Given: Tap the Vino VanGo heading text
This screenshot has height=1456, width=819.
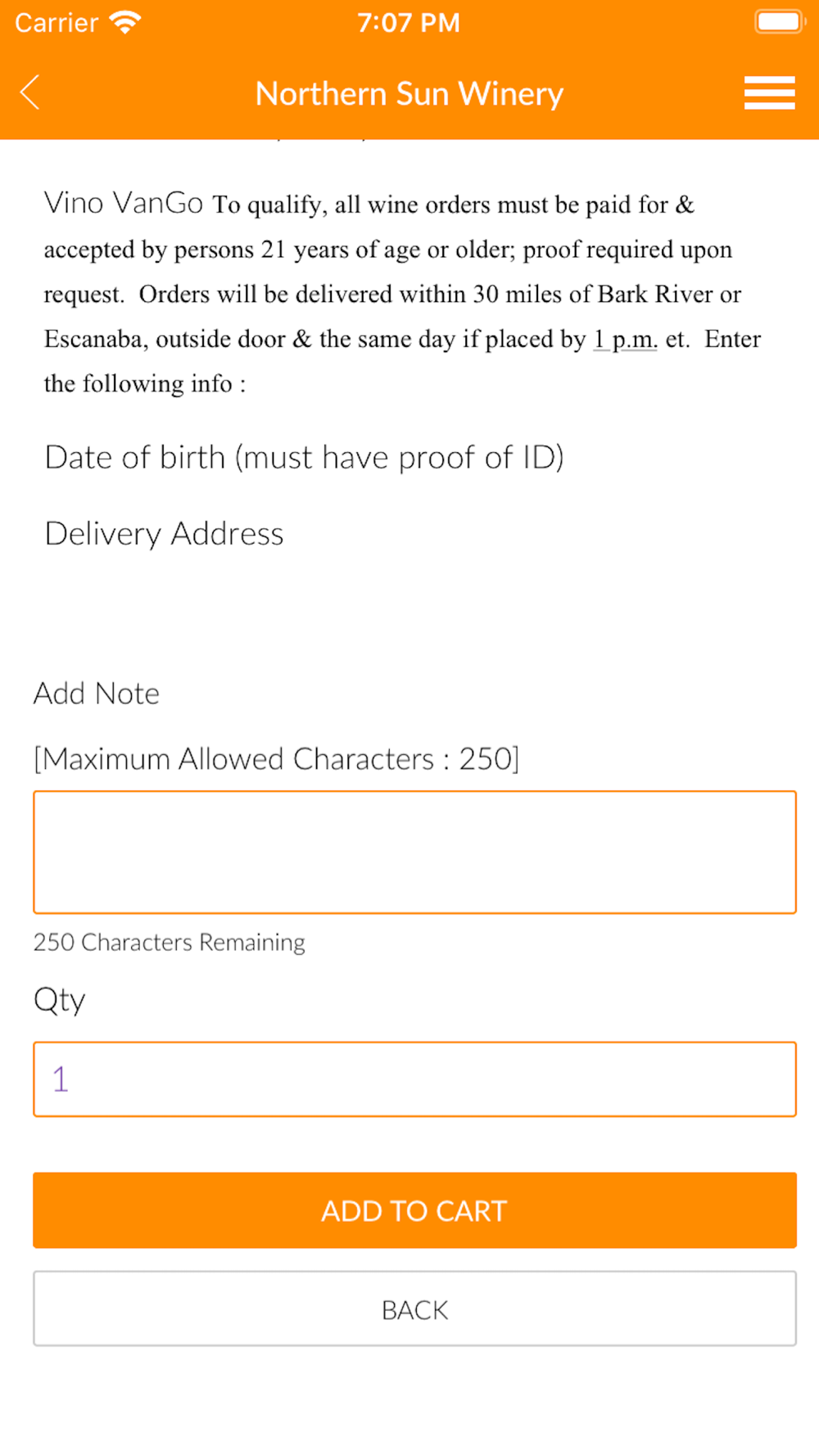Looking at the screenshot, I should click(124, 203).
